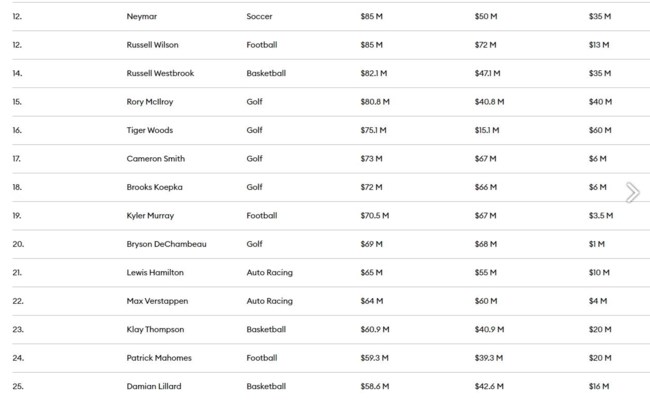Select Klay Thompson's name
The height and width of the screenshot is (400, 650).
point(155,329)
